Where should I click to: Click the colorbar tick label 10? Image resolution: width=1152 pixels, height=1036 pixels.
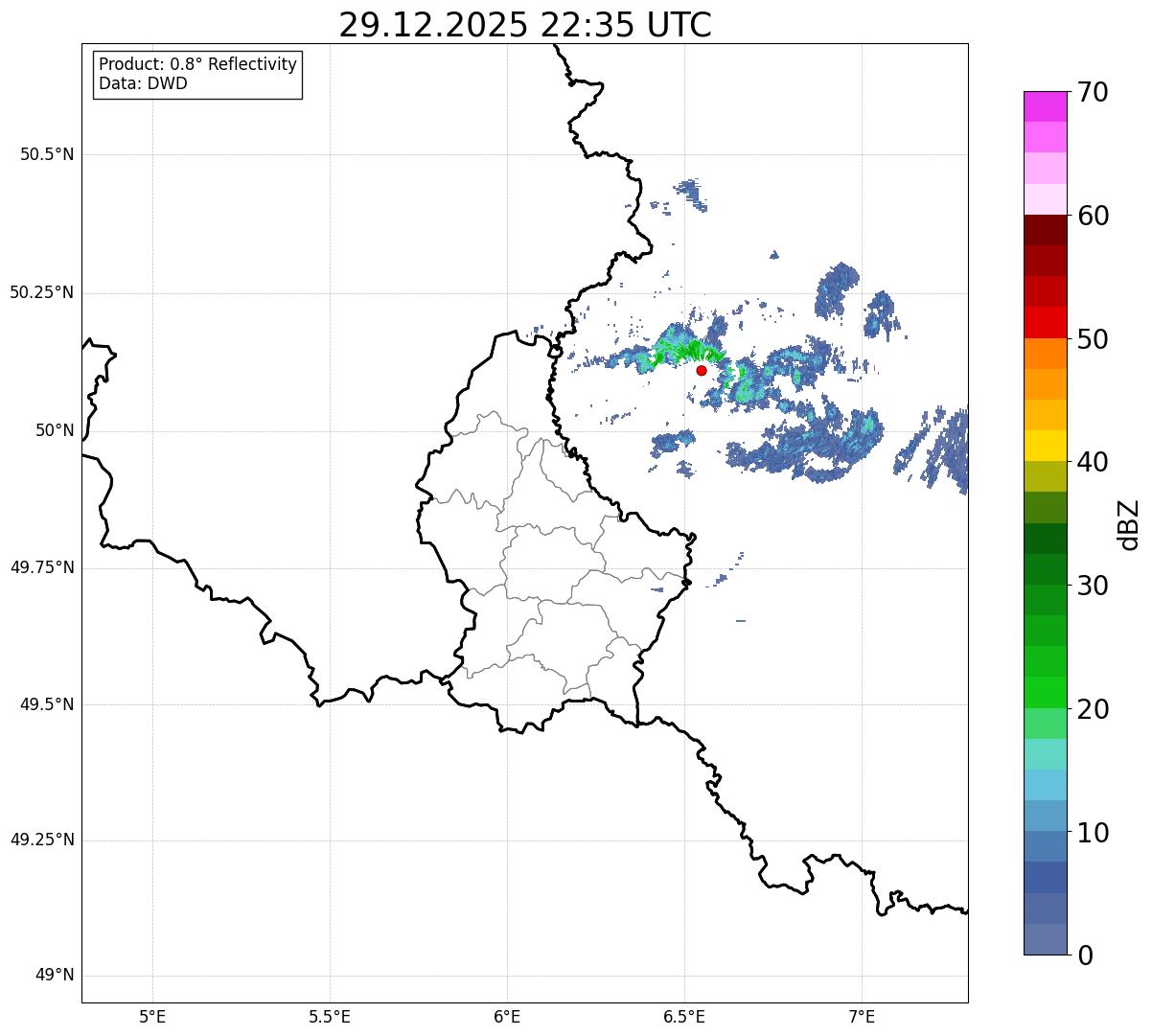(x=1093, y=833)
